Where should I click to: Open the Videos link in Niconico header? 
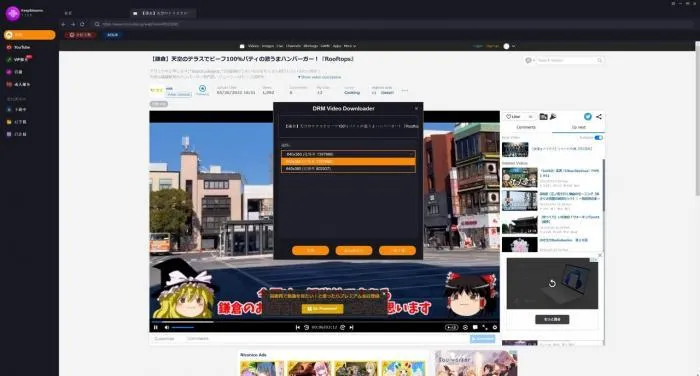253,46
